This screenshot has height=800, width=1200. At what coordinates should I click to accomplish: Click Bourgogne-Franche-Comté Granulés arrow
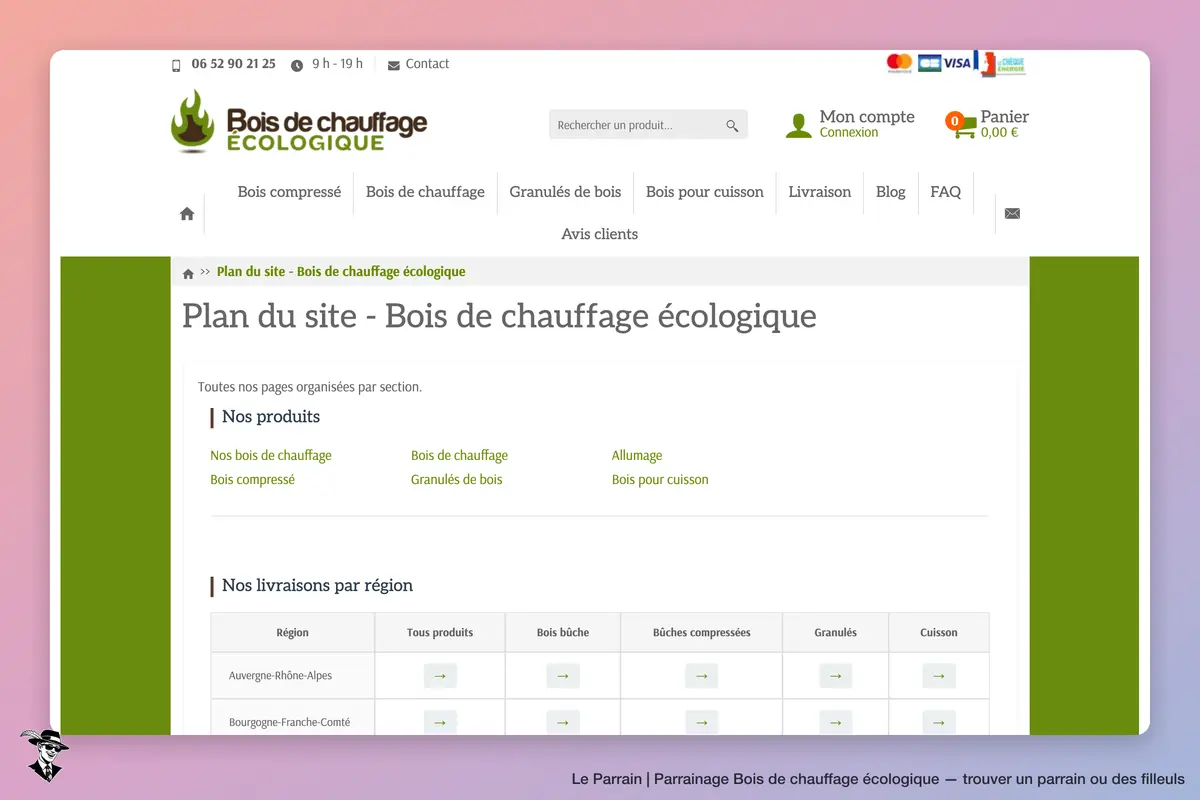click(x=835, y=722)
